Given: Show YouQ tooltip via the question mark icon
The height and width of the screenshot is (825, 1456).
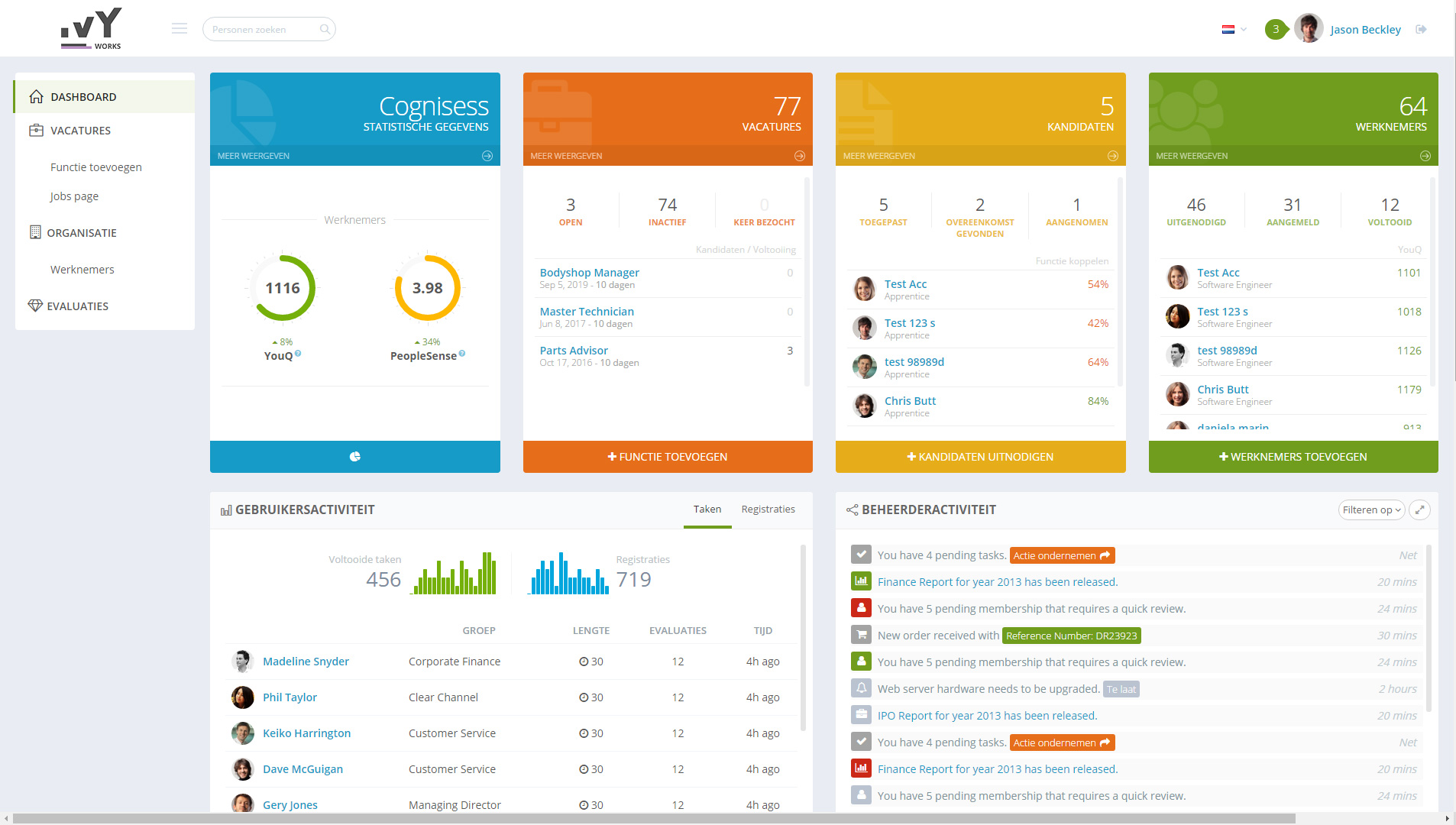Looking at the screenshot, I should (299, 354).
